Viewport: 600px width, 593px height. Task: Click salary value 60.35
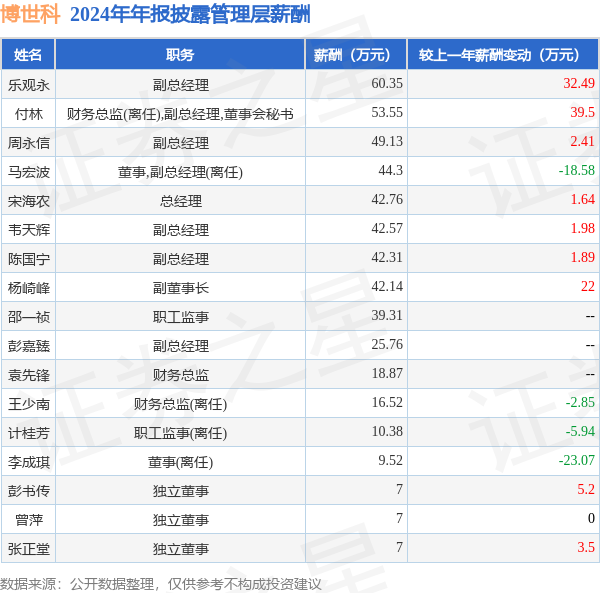click(x=387, y=83)
